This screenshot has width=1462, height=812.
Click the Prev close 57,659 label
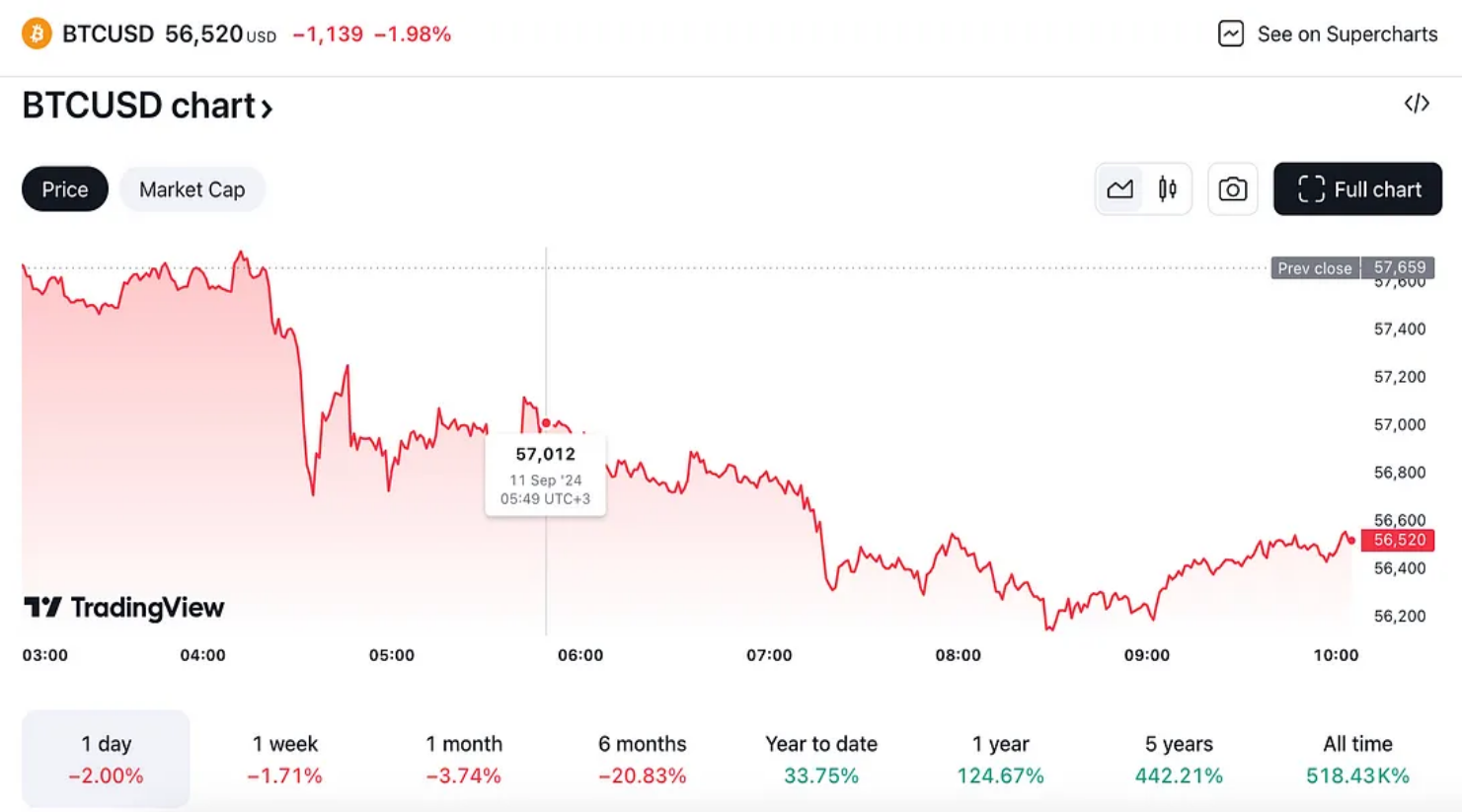1352,267
